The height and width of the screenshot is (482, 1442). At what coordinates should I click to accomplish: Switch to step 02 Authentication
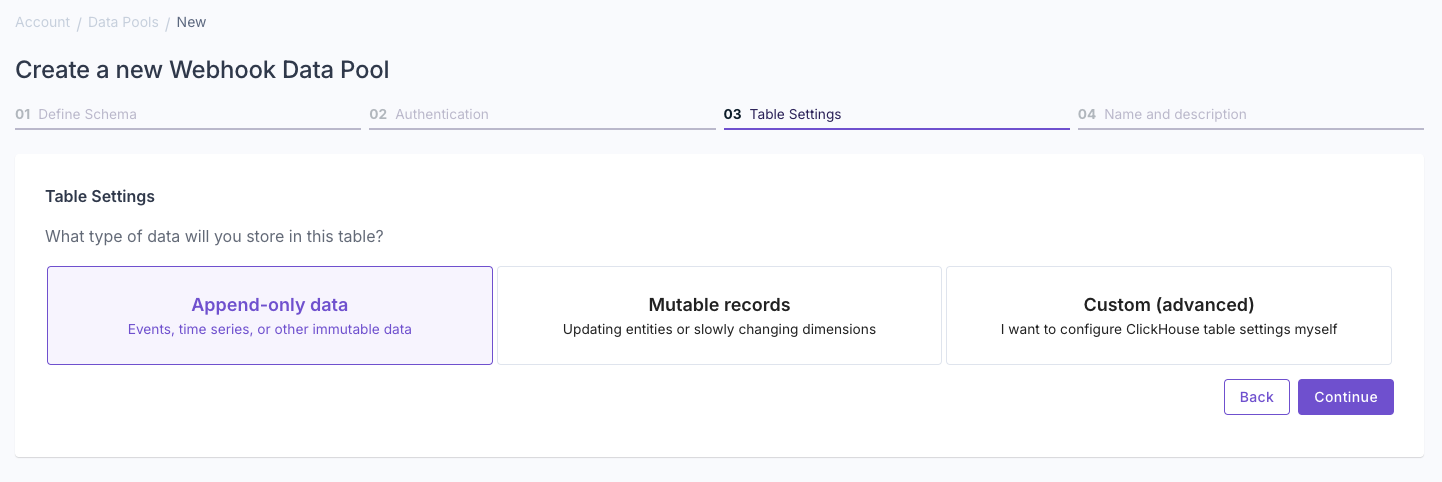coord(542,115)
